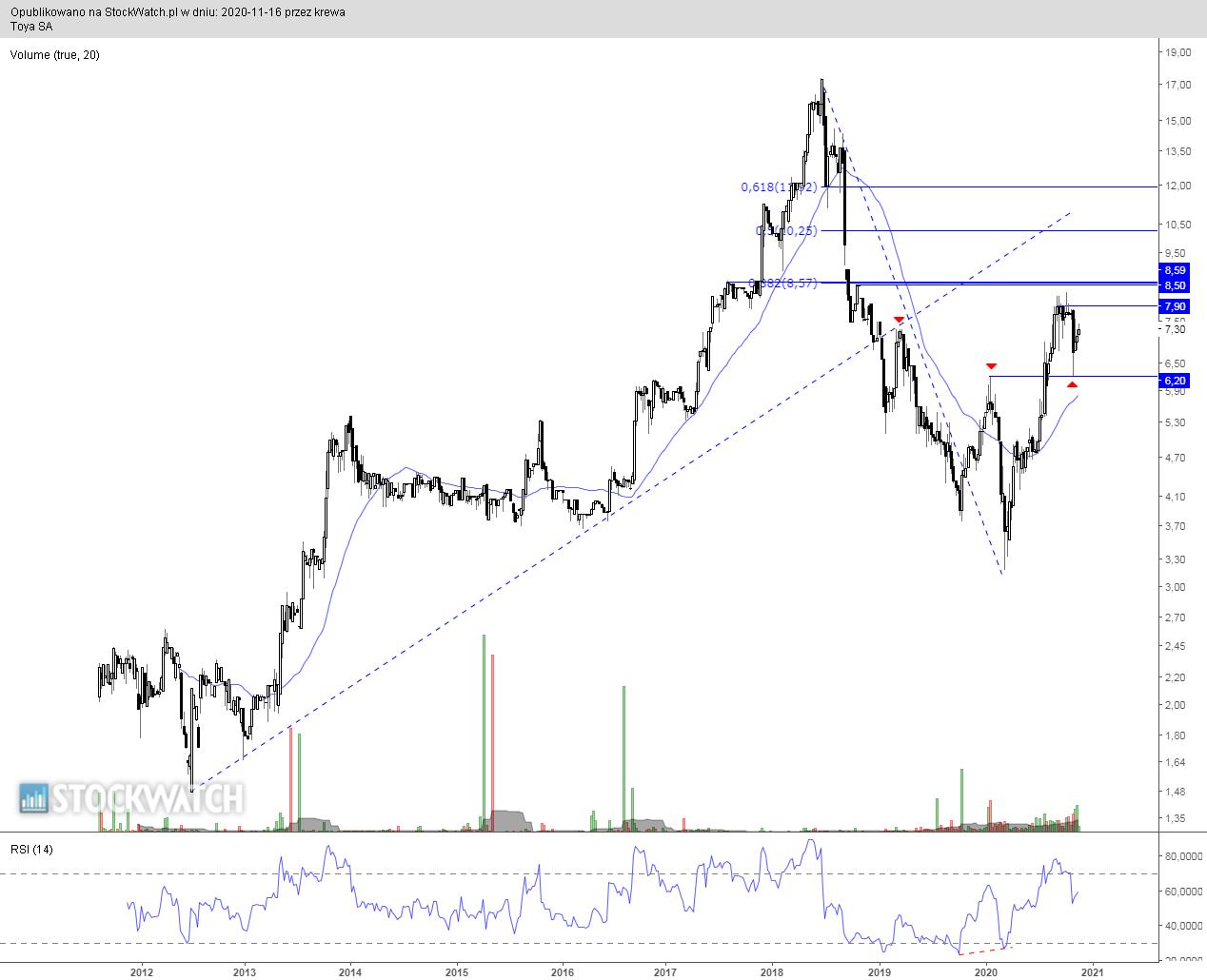Select the 2013 mark on time axis
Screen dimensions: 1207x980
click(245, 971)
